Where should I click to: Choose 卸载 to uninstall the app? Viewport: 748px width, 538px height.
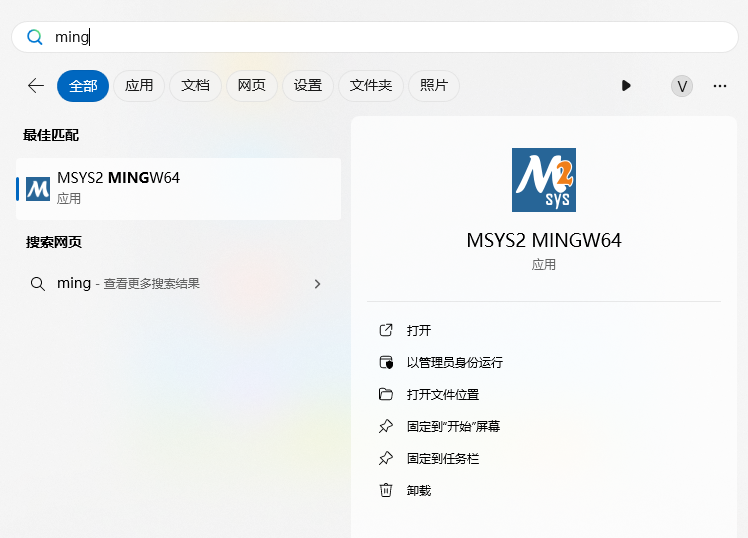pos(419,490)
